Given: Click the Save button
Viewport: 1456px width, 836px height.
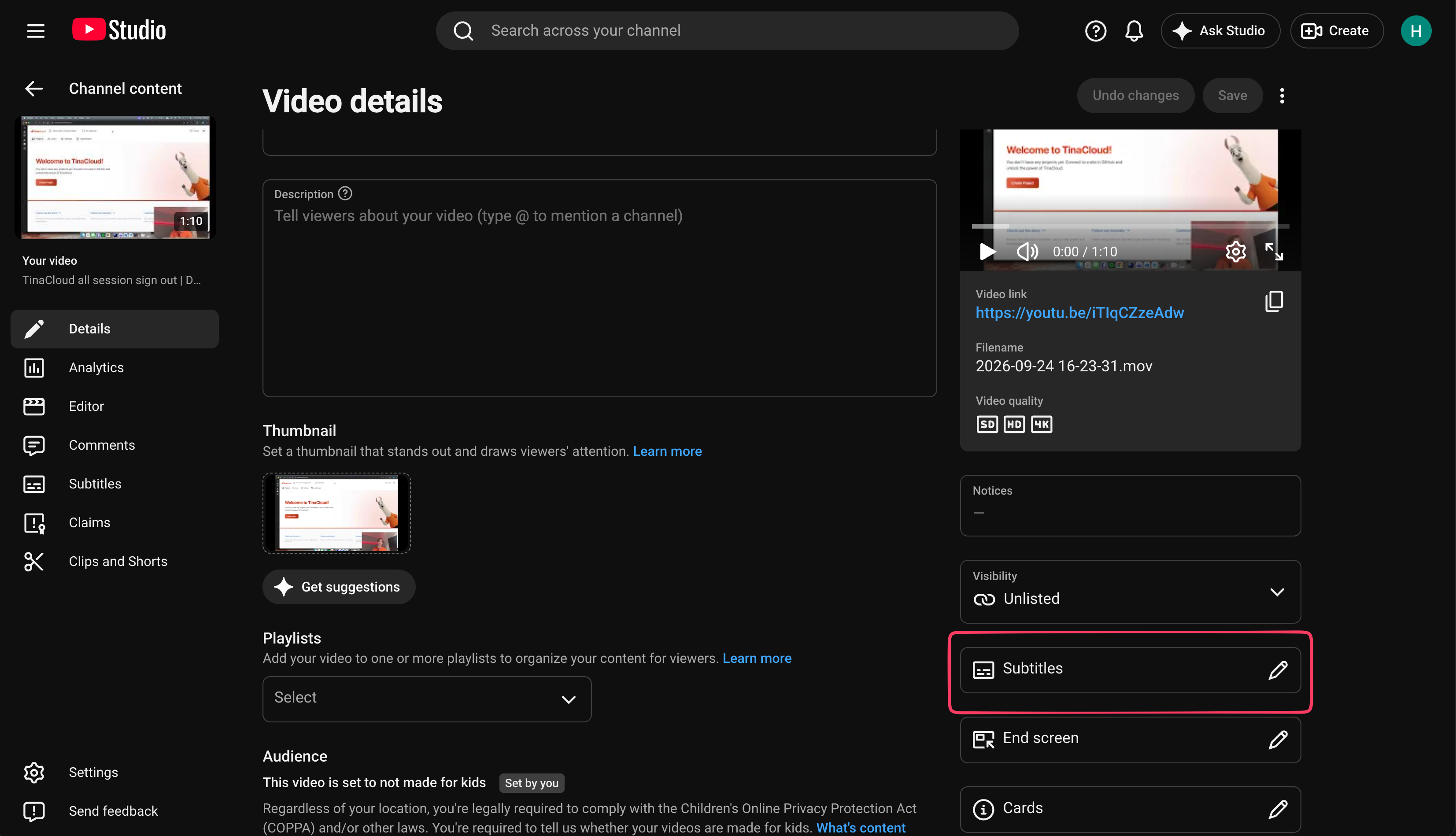Looking at the screenshot, I should (x=1232, y=95).
